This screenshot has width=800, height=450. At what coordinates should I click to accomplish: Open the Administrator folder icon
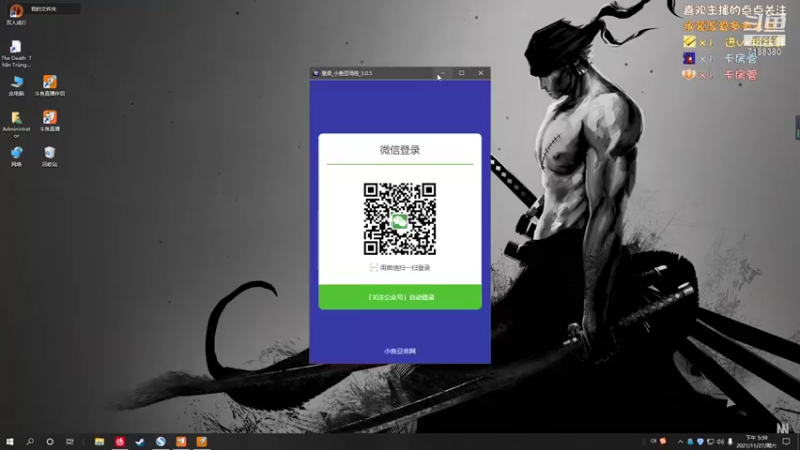tap(16, 124)
